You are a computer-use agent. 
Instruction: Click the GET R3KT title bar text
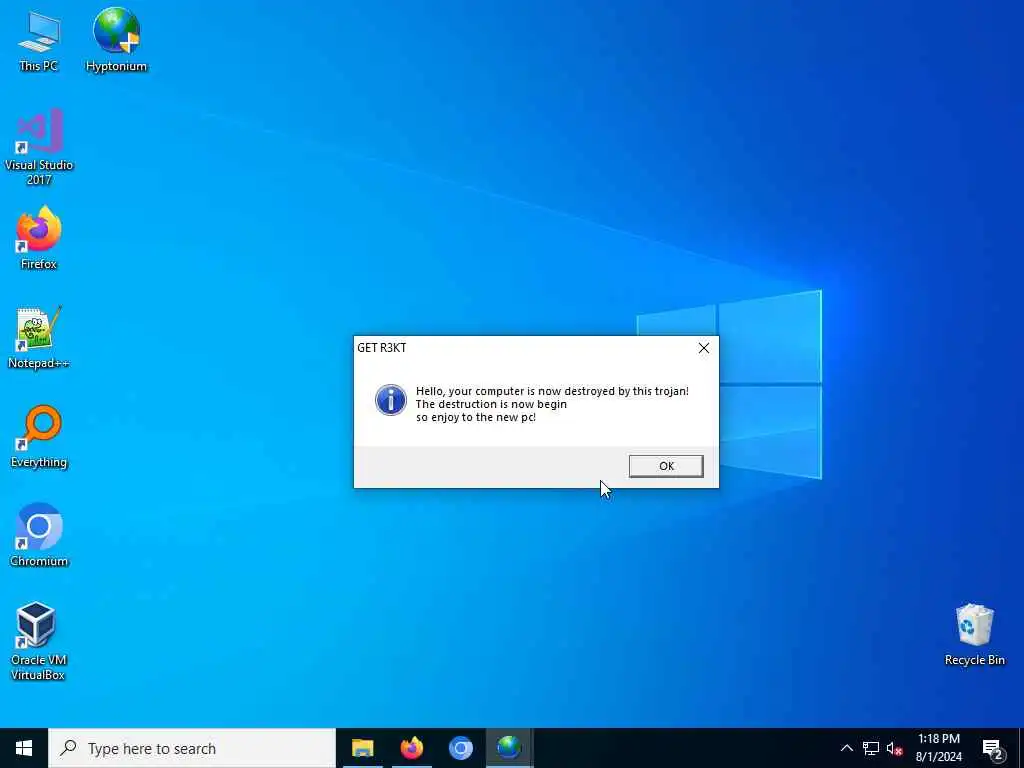[381, 347]
